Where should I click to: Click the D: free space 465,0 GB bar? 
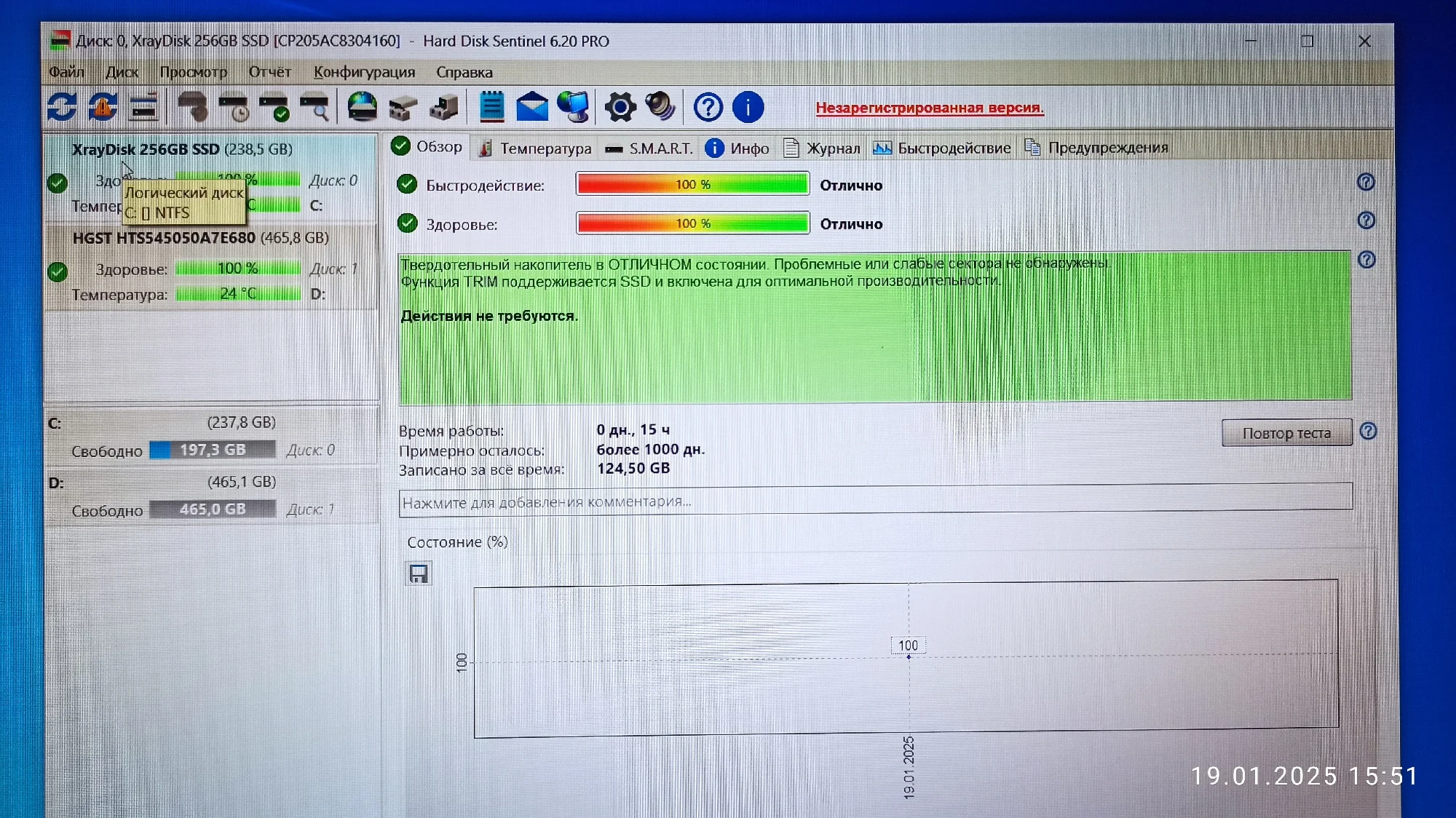[213, 509]
